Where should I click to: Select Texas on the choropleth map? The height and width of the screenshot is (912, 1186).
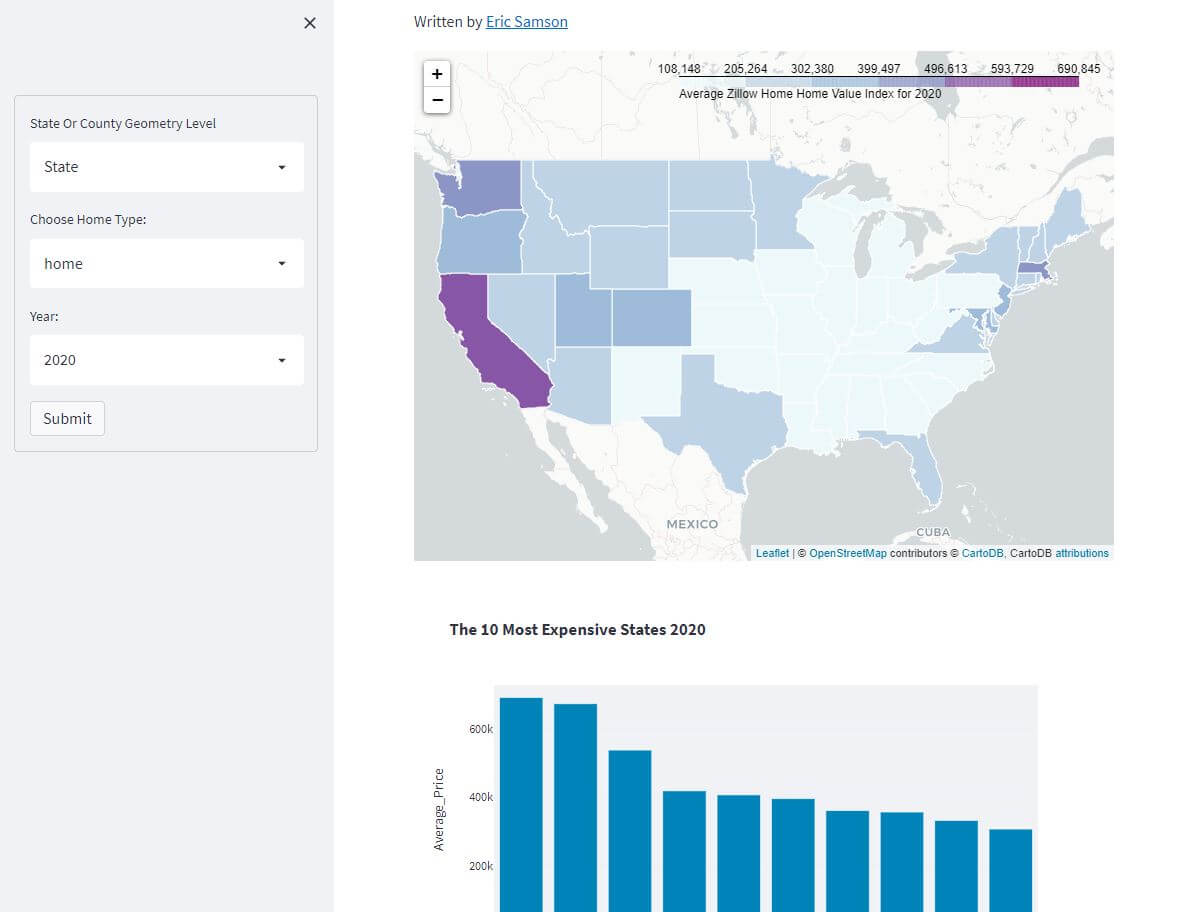720,420
